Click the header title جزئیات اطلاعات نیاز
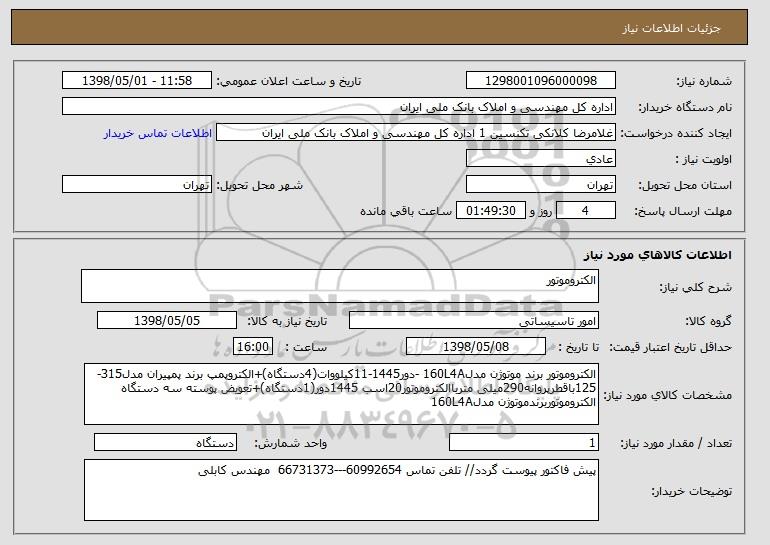This screenshot has height=545, width=770. tap(671, 28)
